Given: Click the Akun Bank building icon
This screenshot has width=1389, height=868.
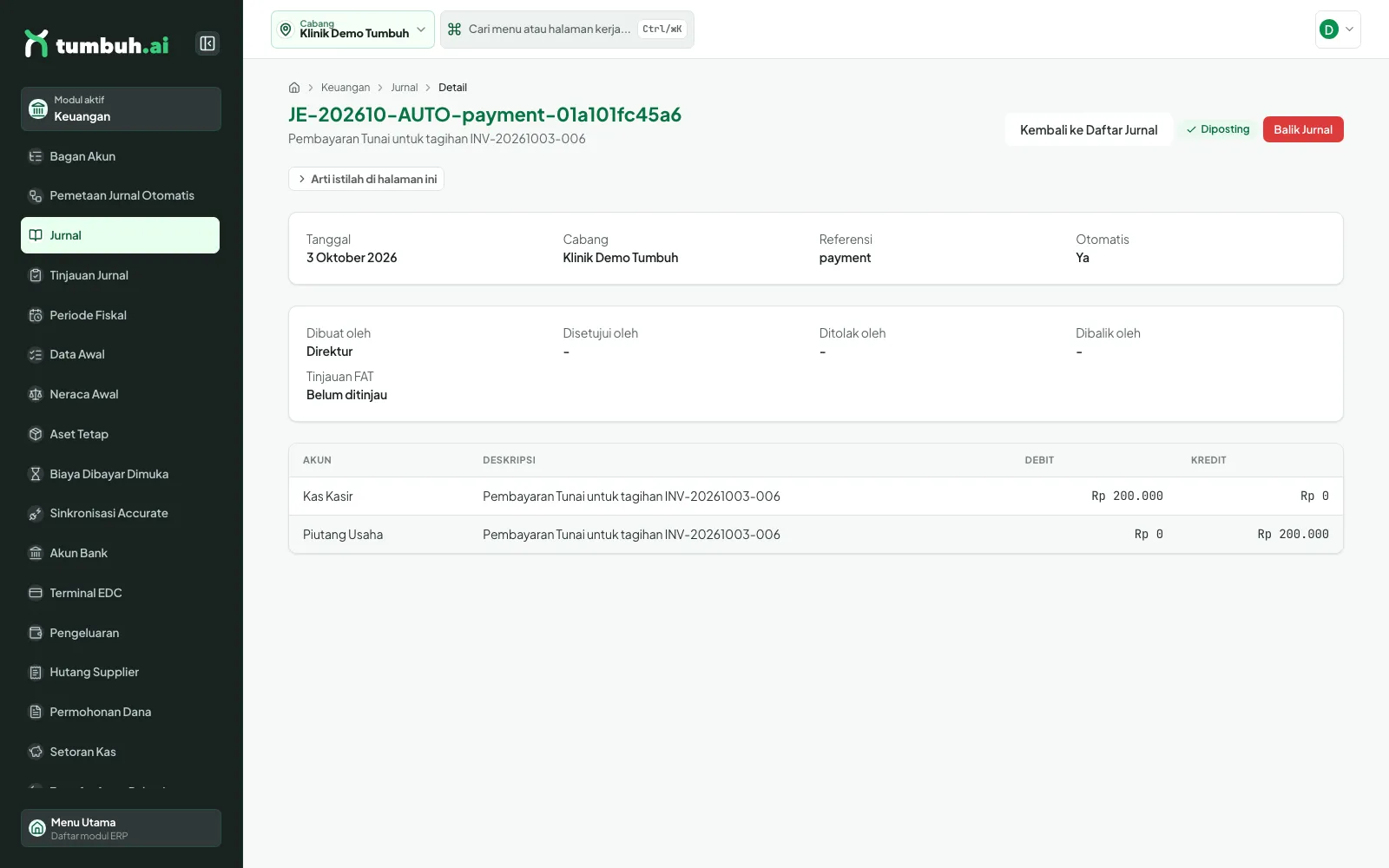Looking at the screenshot, I should [x=36, y=553].
